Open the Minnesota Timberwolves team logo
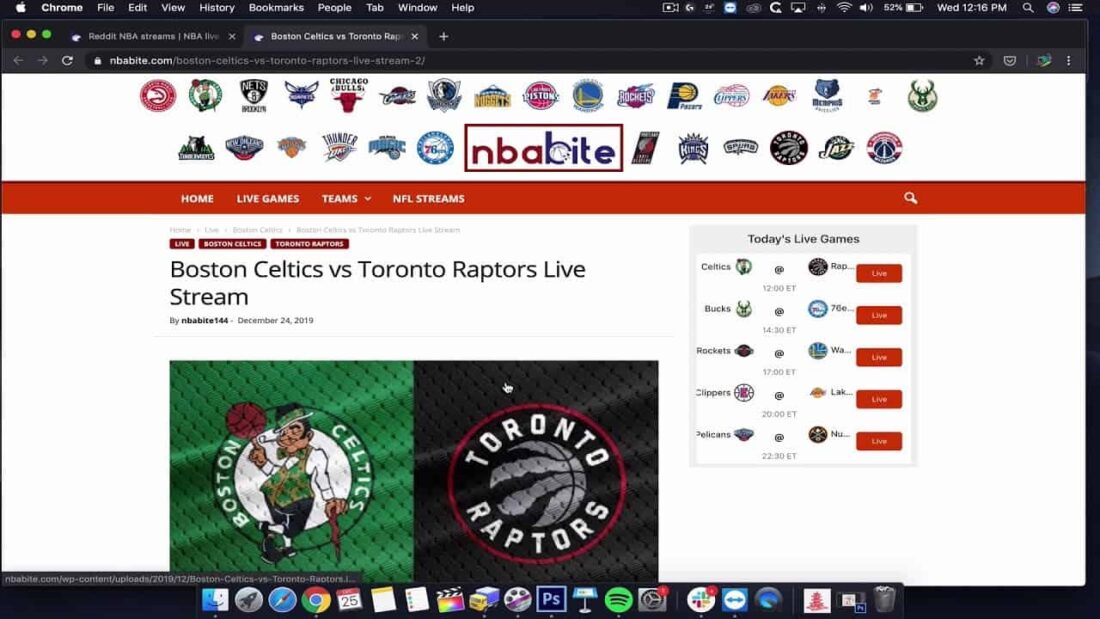The height and width of the screenshot is (619, 1100). pyautogui.click(x=196, y=148)
